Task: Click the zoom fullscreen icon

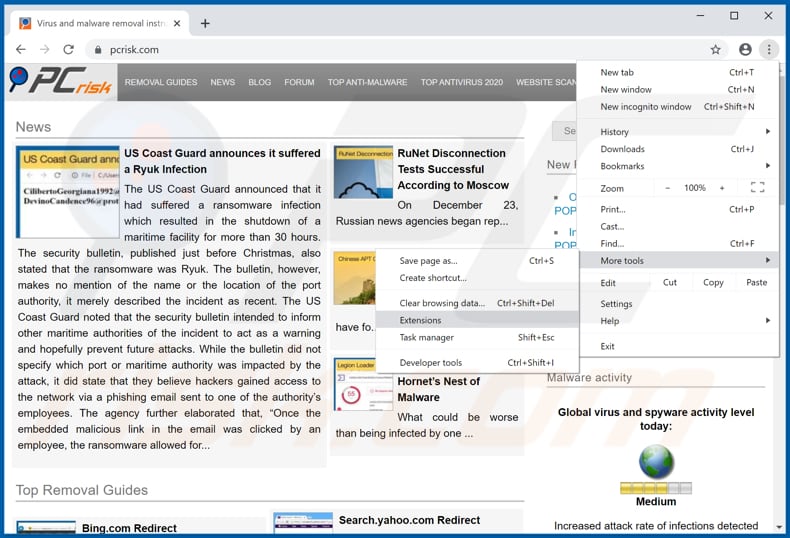Action: 757,188
